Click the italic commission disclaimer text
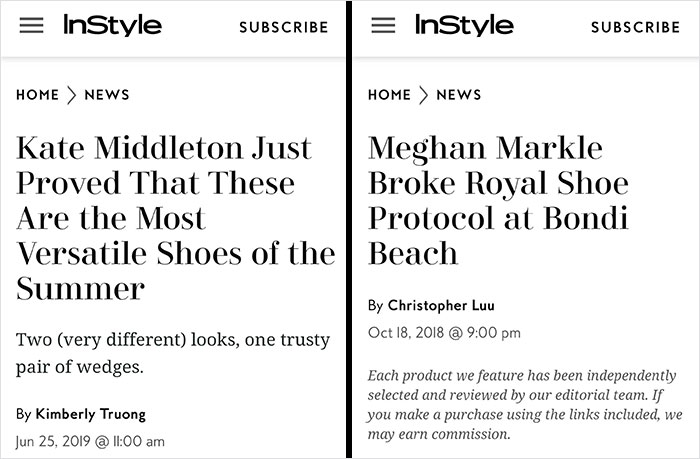 [525, 404]
